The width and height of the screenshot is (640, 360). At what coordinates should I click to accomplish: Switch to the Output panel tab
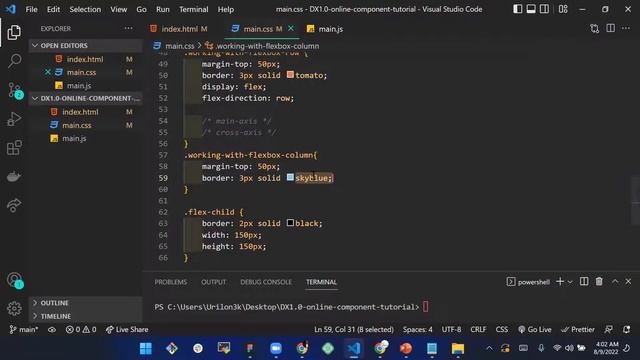tap(213, 282)
